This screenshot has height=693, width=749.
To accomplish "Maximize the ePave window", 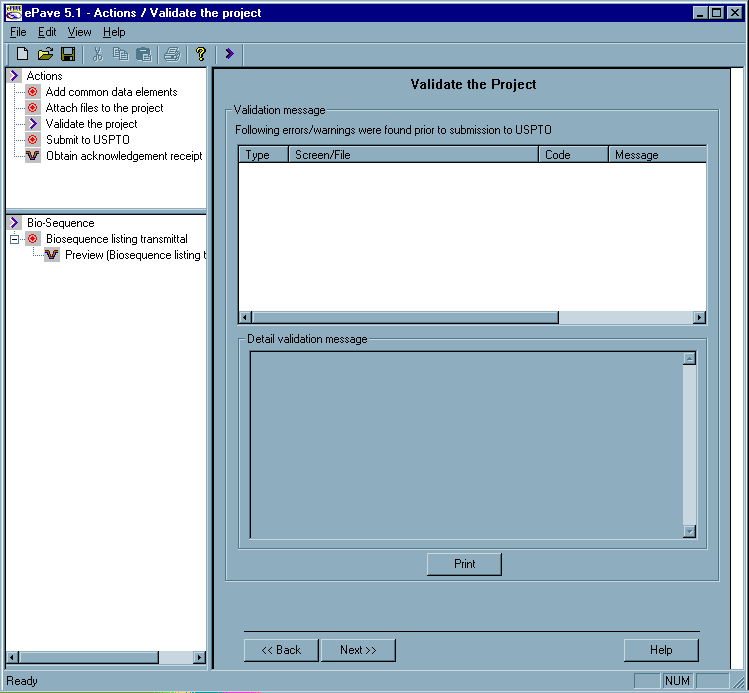I will [x=717, y=12].
